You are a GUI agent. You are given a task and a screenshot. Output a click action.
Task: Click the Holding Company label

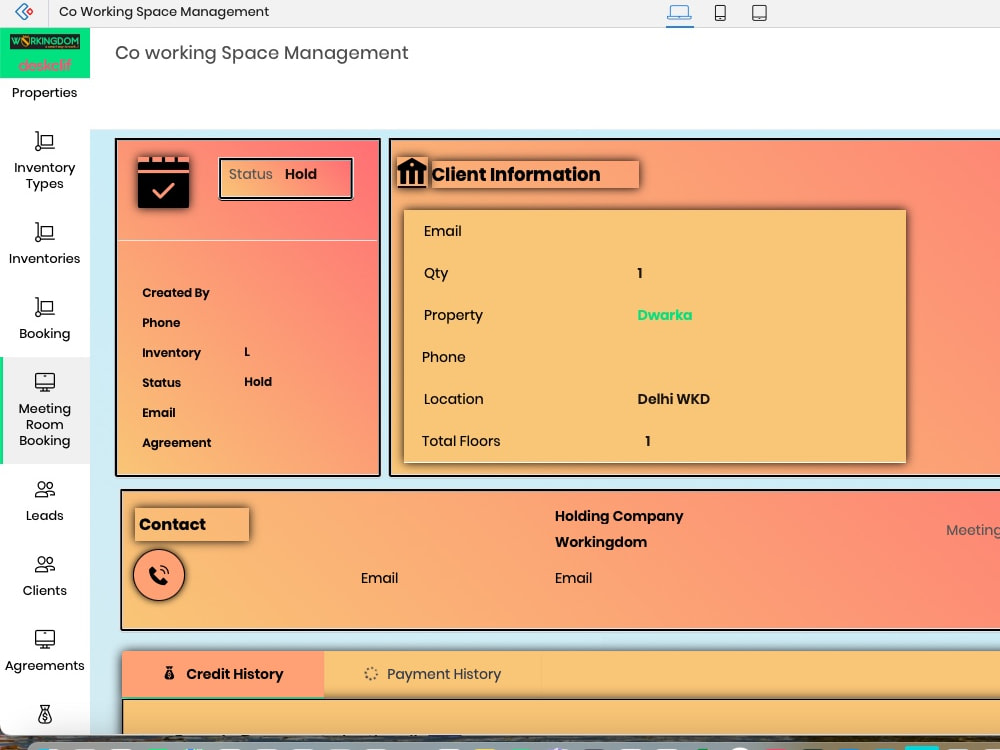tap(619, 516)
